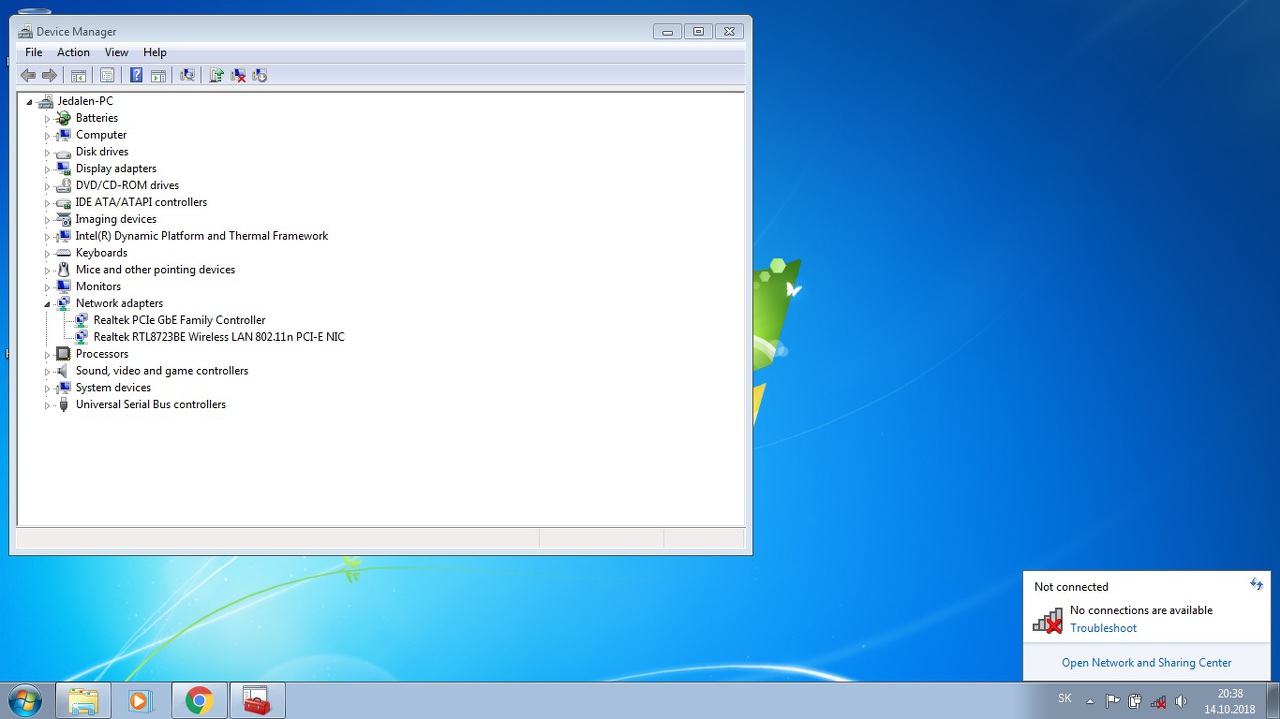Click the taskbar clock showing 20:38
Screen dimensions: 1280x719
[1230, 701]
